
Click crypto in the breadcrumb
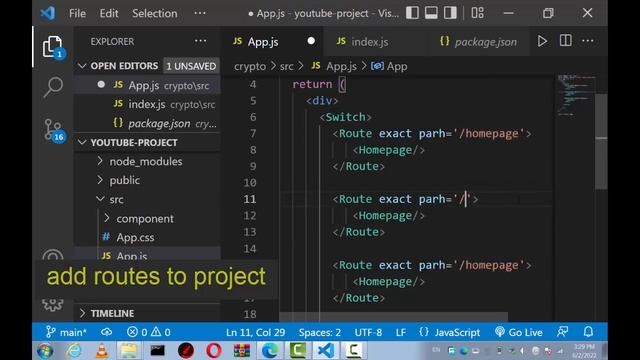pos(250,66)
